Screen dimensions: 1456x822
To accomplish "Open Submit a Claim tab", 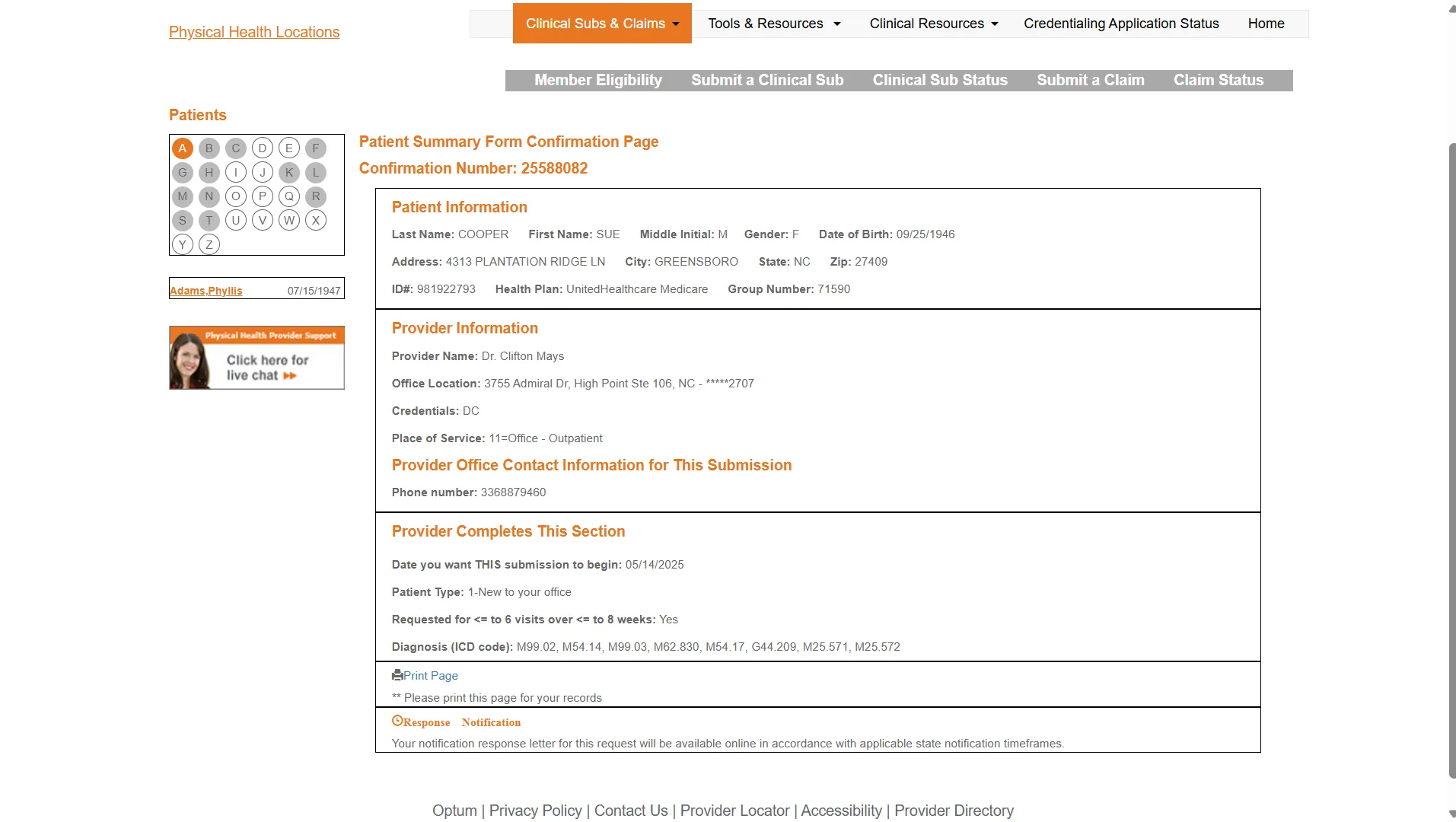I will click(1091, 80).
